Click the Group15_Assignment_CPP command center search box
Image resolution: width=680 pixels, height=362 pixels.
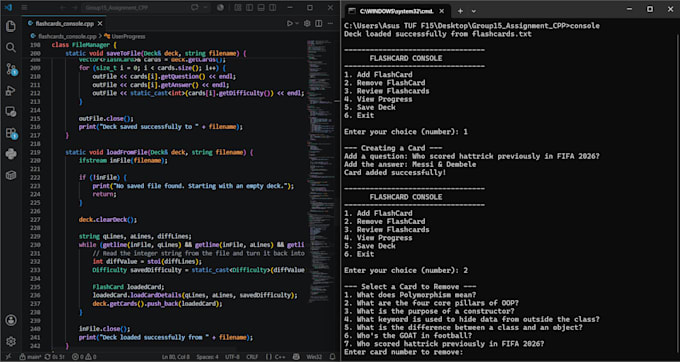coord(134,8)
